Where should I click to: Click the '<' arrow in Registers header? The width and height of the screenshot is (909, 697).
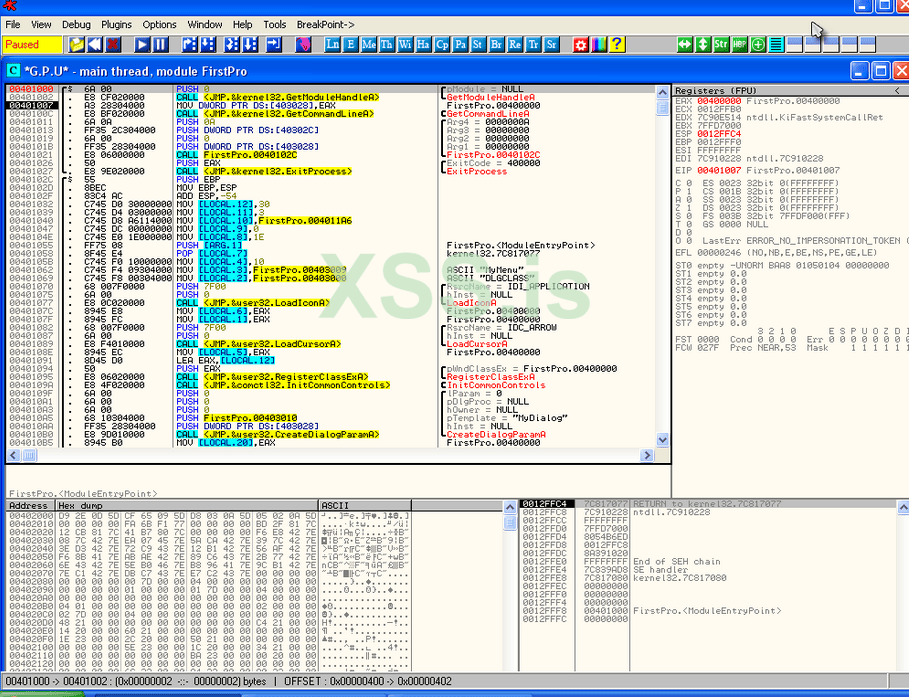point(897,91)
